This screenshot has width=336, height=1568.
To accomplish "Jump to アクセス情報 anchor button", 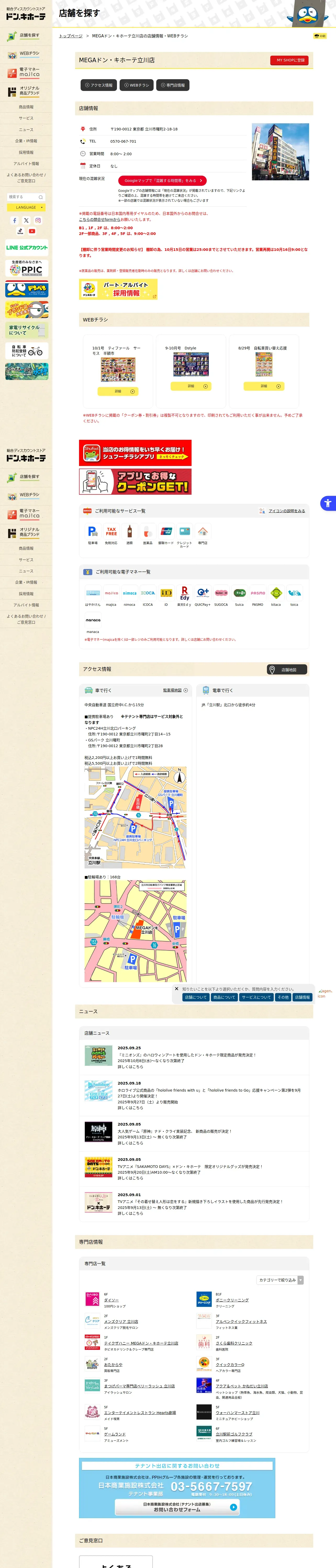I will 99,85.
